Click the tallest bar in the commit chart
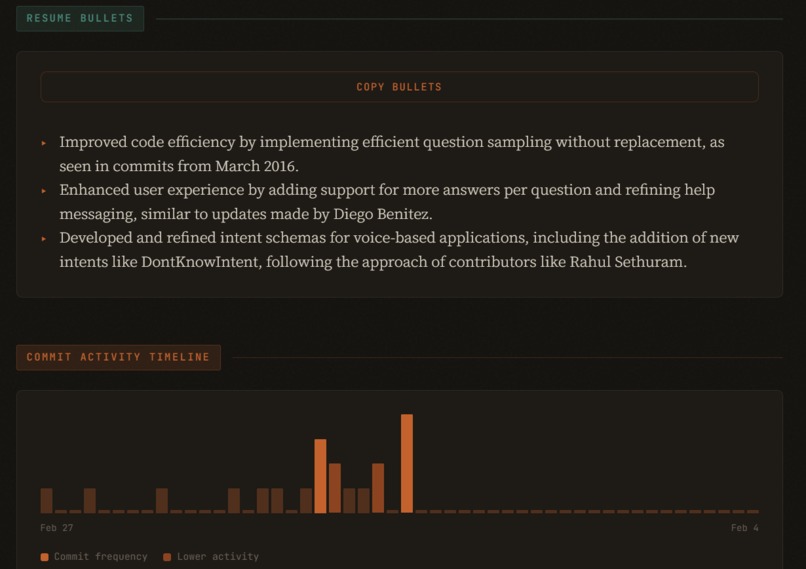The image size is (806, 569). (x=407, y=464)
